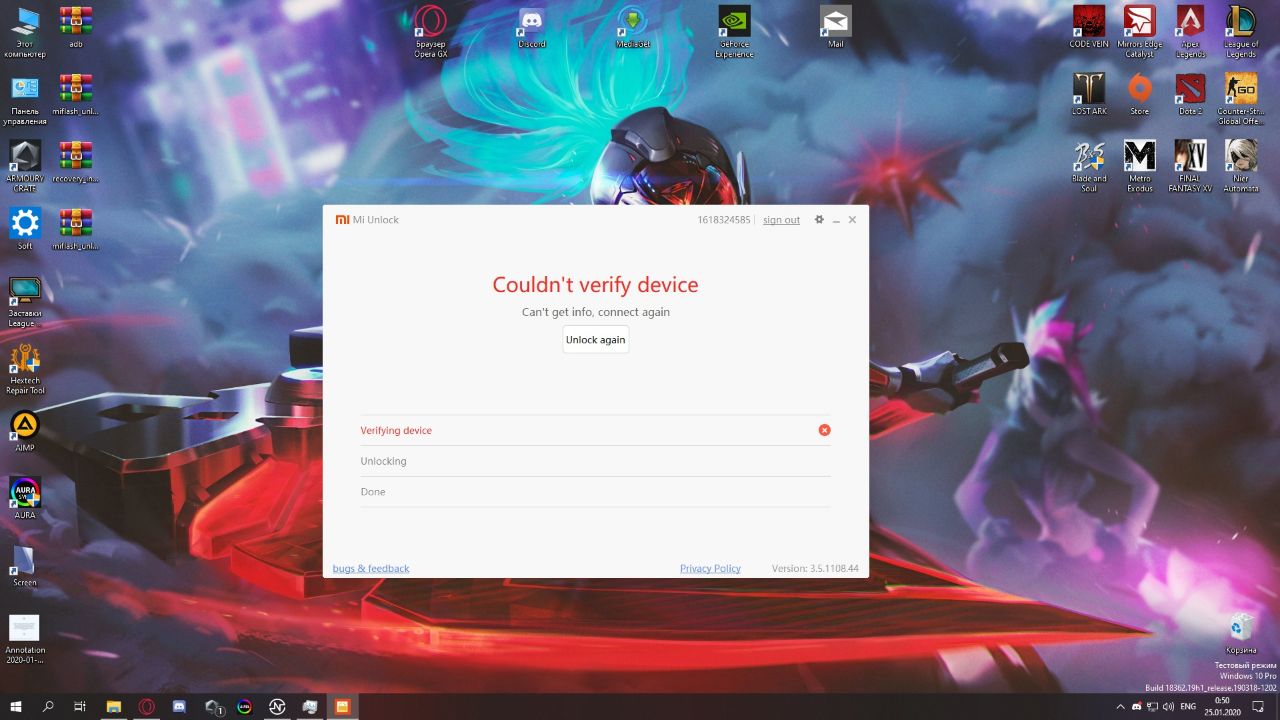Viewport: 1280px width, 720px height.
Task: Open the Privacy Policy link
Action: tap(710, 568)
